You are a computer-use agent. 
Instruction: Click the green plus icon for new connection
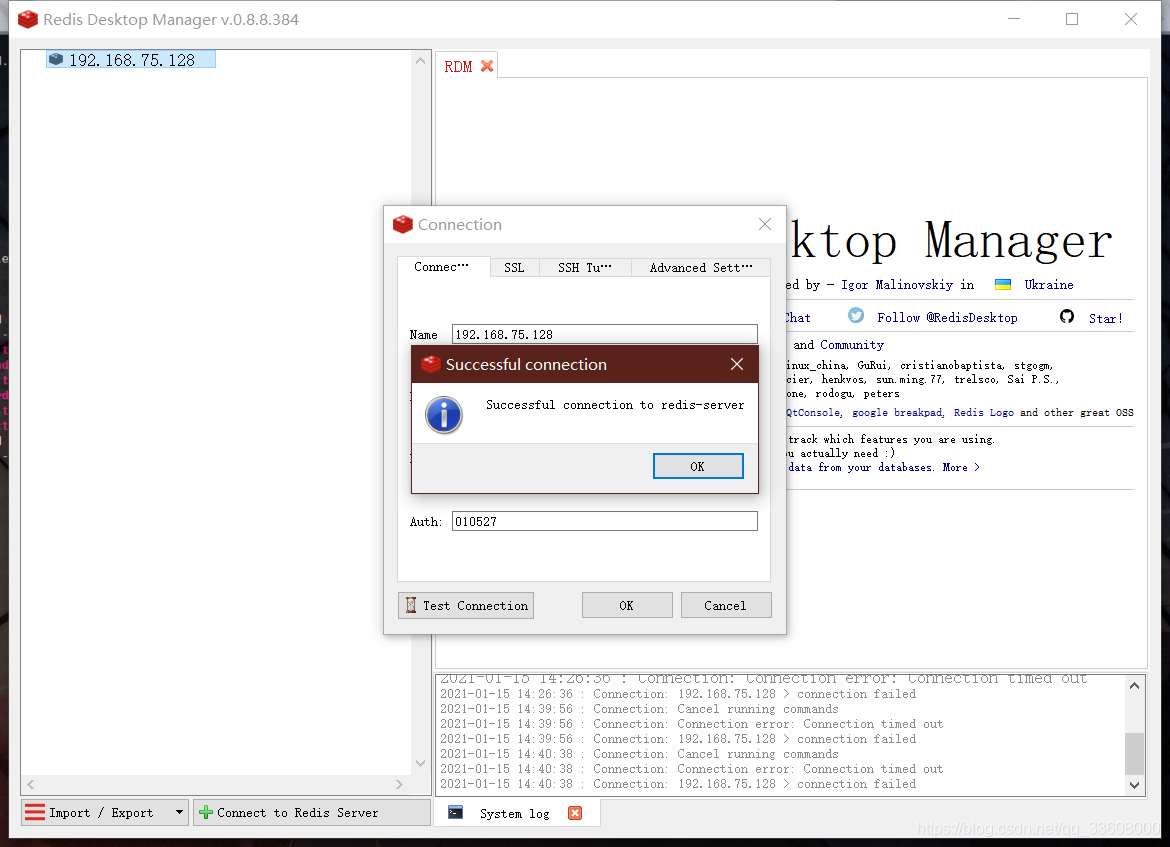(206, 813)
